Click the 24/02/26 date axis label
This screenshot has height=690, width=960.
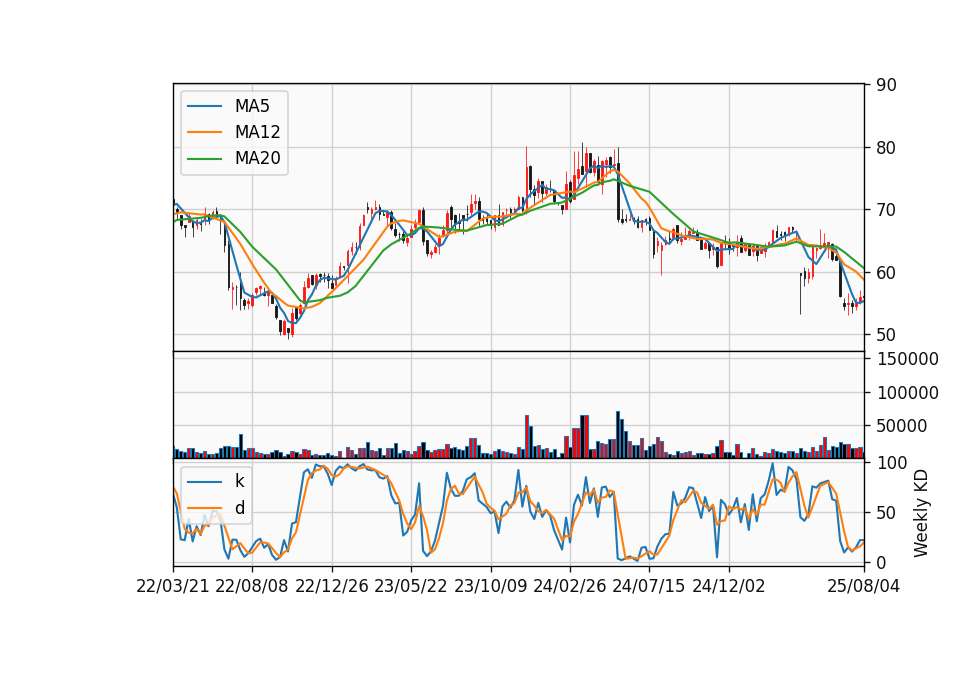[569, 587]
